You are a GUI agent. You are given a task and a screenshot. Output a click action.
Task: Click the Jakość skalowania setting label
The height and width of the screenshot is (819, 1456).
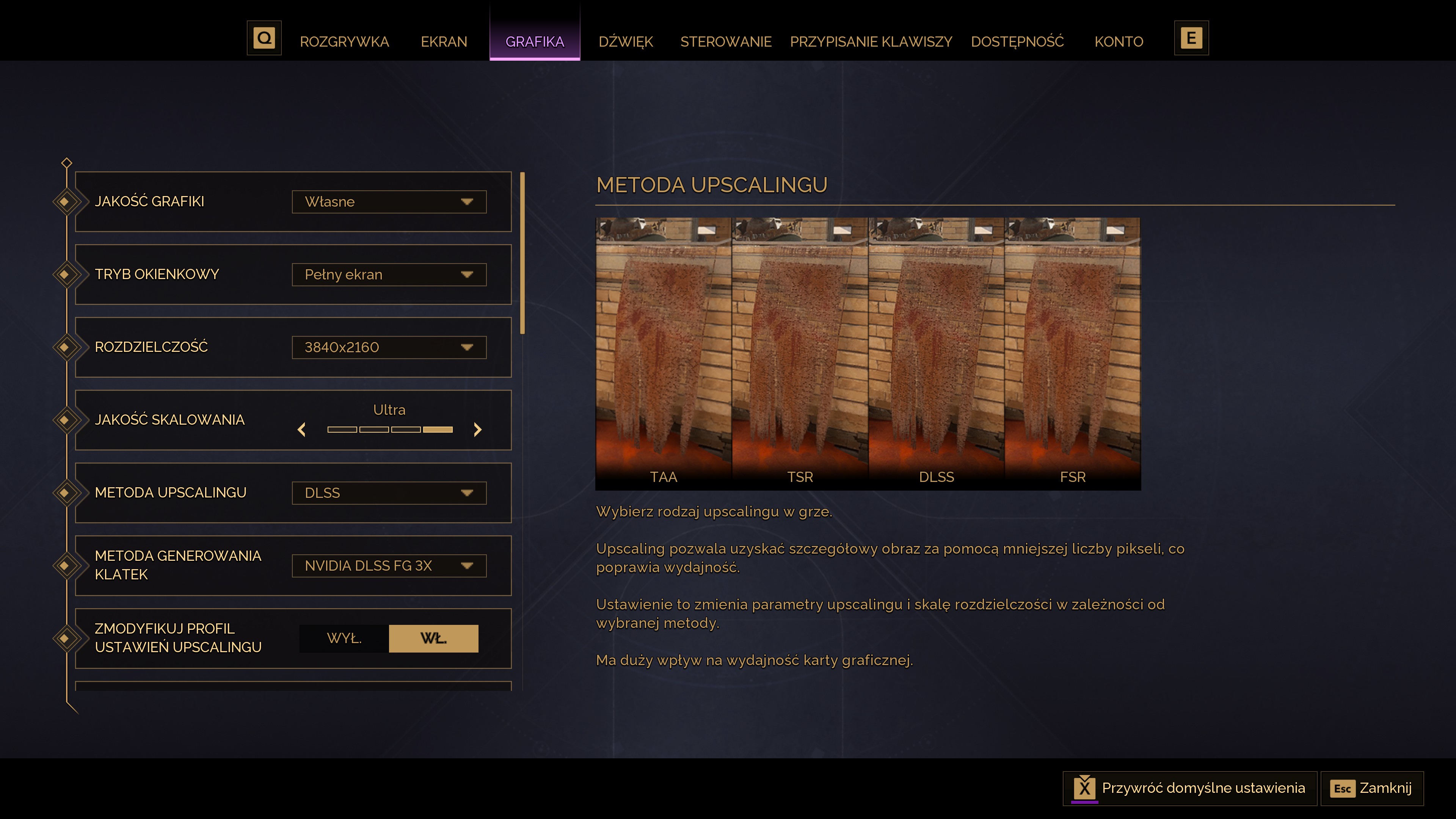(x=169, y=419)
